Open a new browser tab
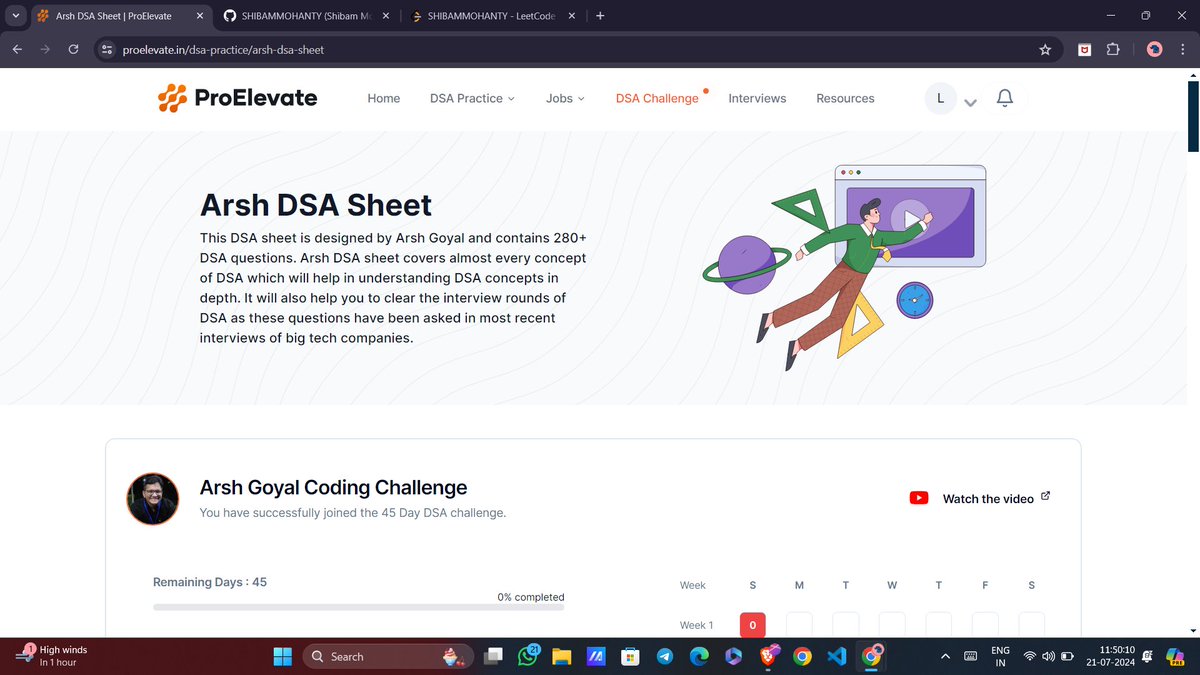 [600, 16]
